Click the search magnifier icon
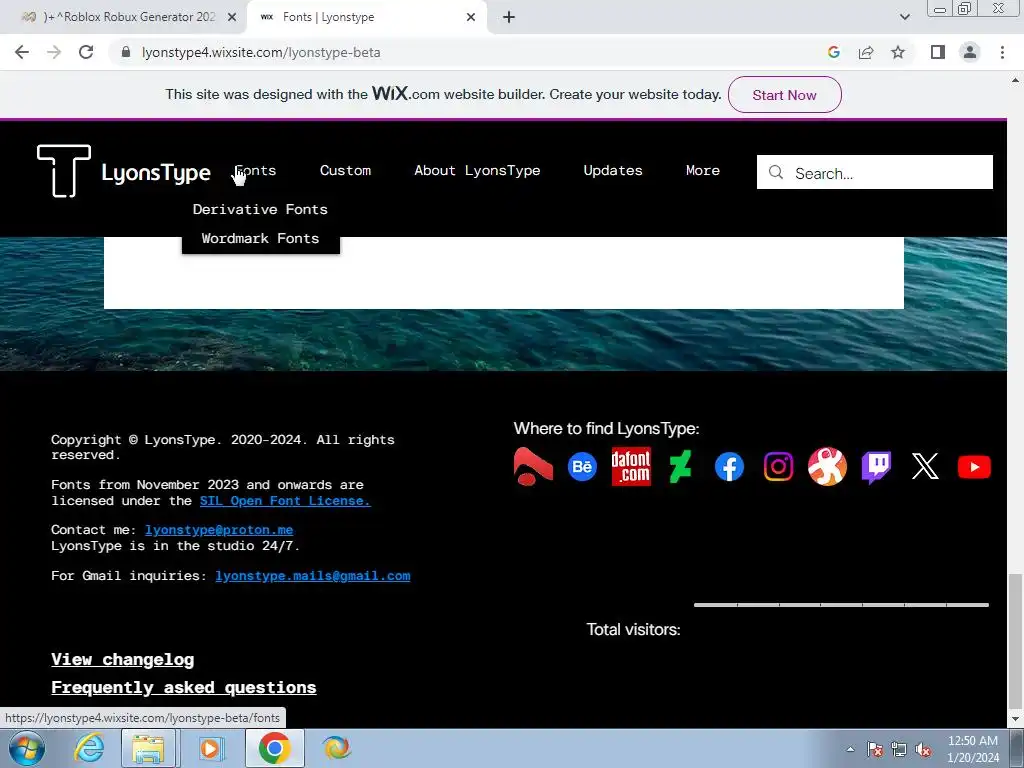Viewport: 1024px width, 768px height. 775,172
